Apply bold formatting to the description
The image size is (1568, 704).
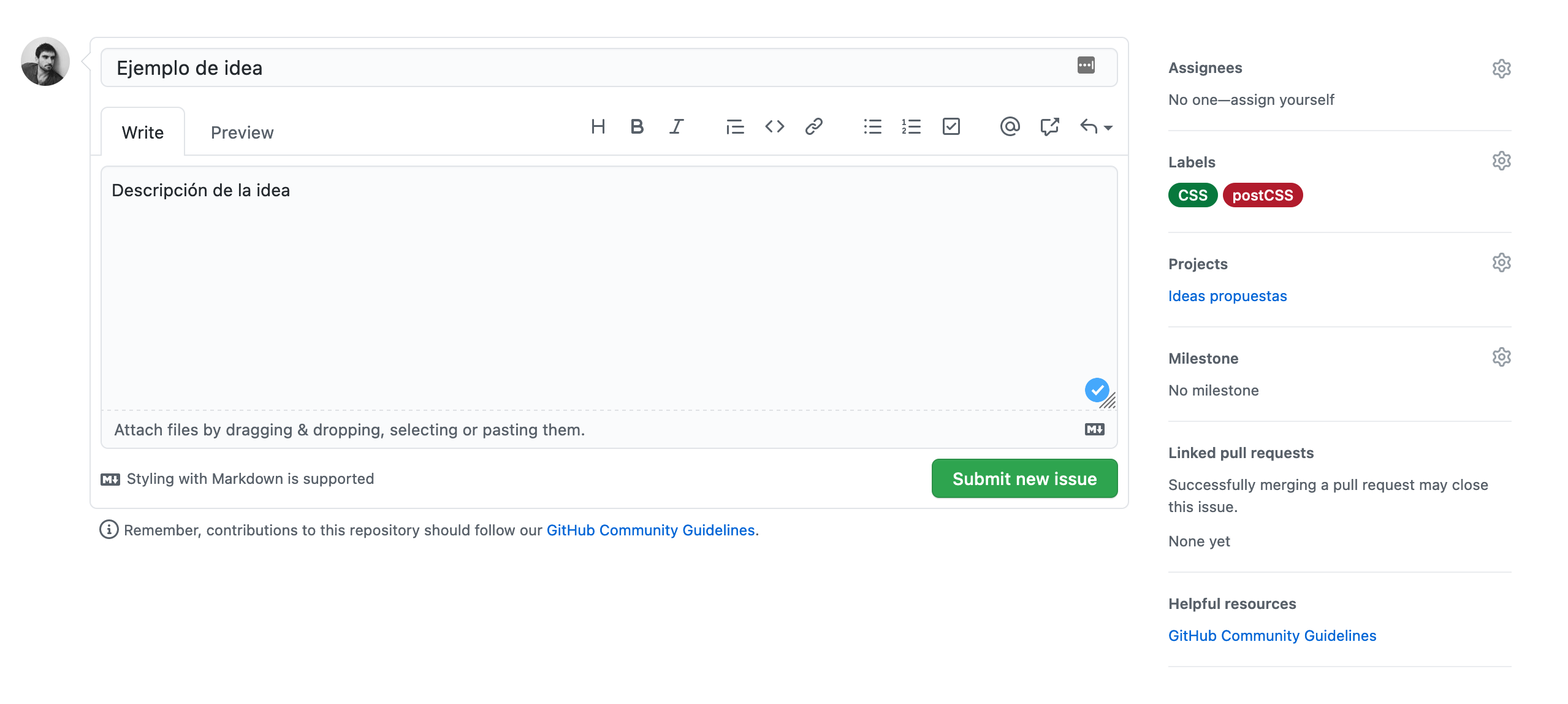(x=637, y=127)
